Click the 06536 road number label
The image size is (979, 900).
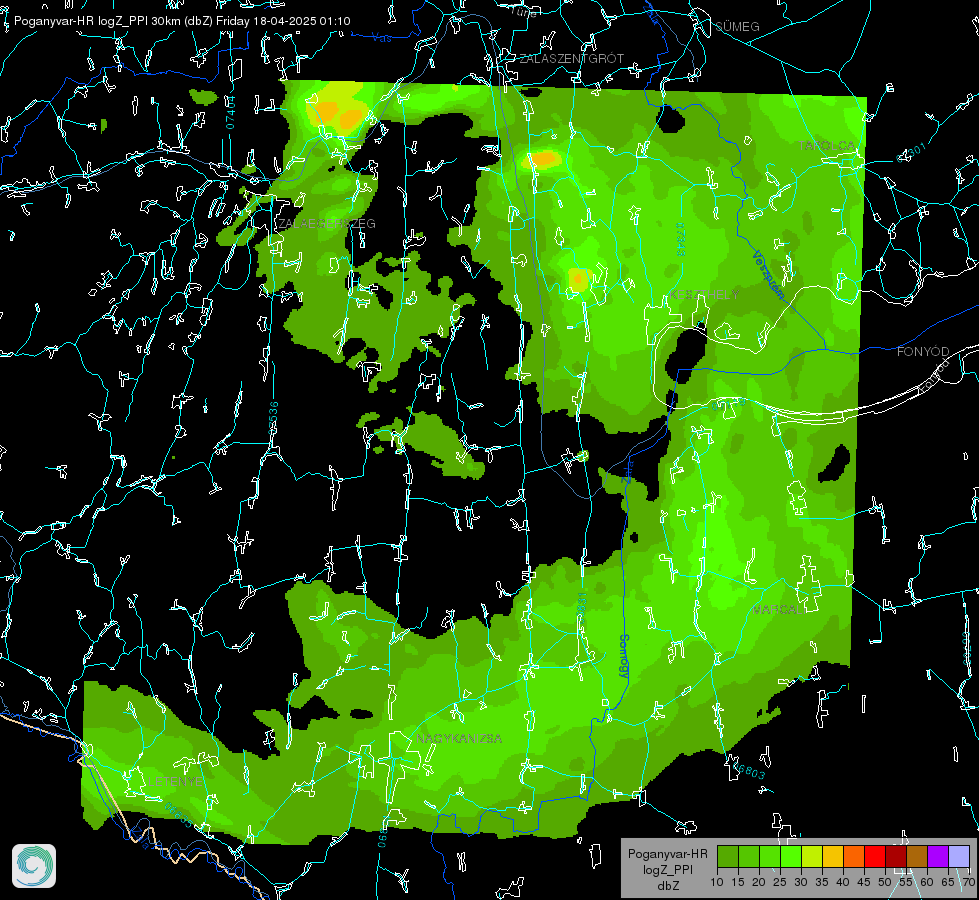tap(273, 418)
